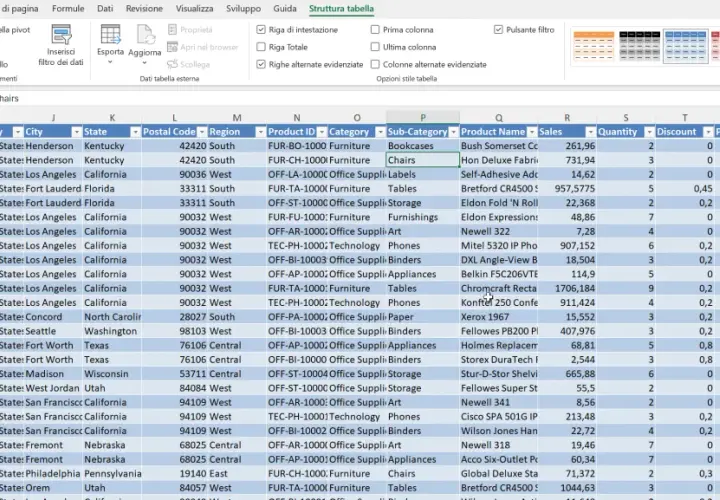Select the Philadelphia city cell
Viewport: 720px width, 500px height.
[x=53, y=473]
